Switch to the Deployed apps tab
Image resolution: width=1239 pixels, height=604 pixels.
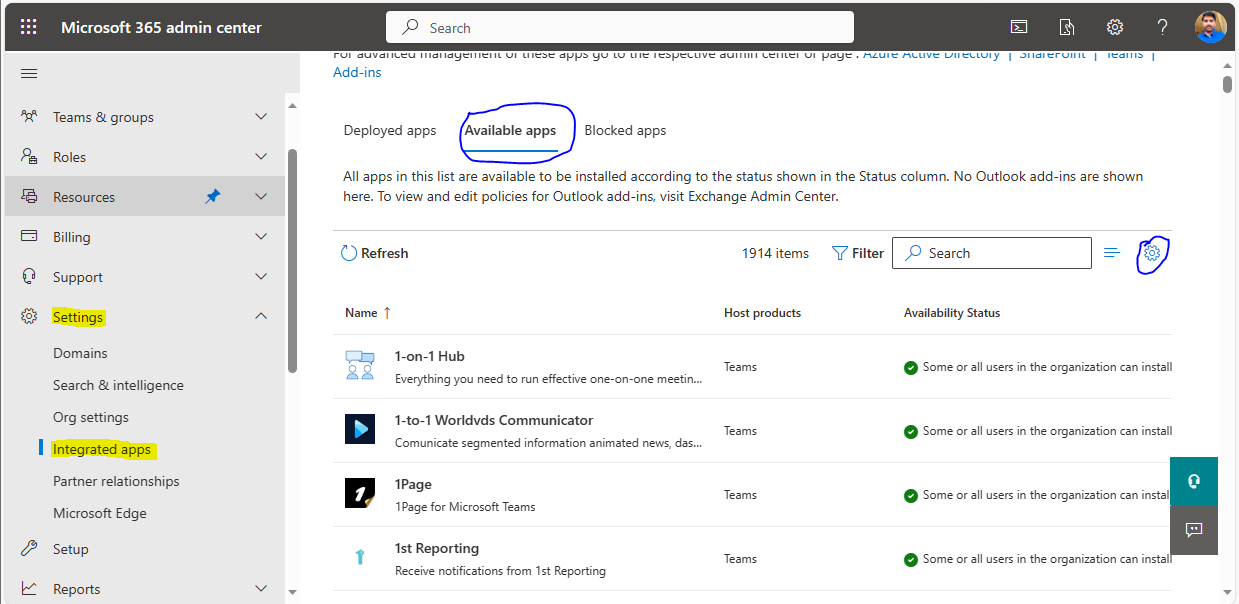[389, 130]
